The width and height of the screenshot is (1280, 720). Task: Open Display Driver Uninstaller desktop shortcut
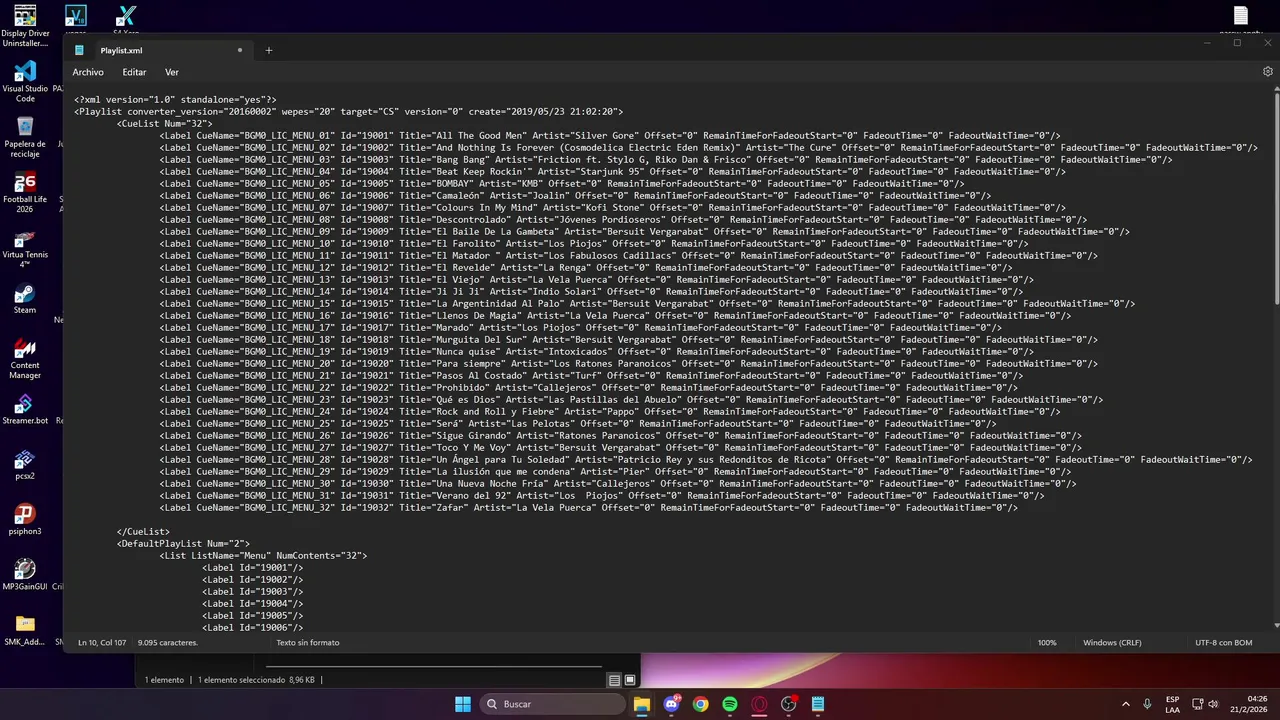pyautogui.click(x=25, y=26)
